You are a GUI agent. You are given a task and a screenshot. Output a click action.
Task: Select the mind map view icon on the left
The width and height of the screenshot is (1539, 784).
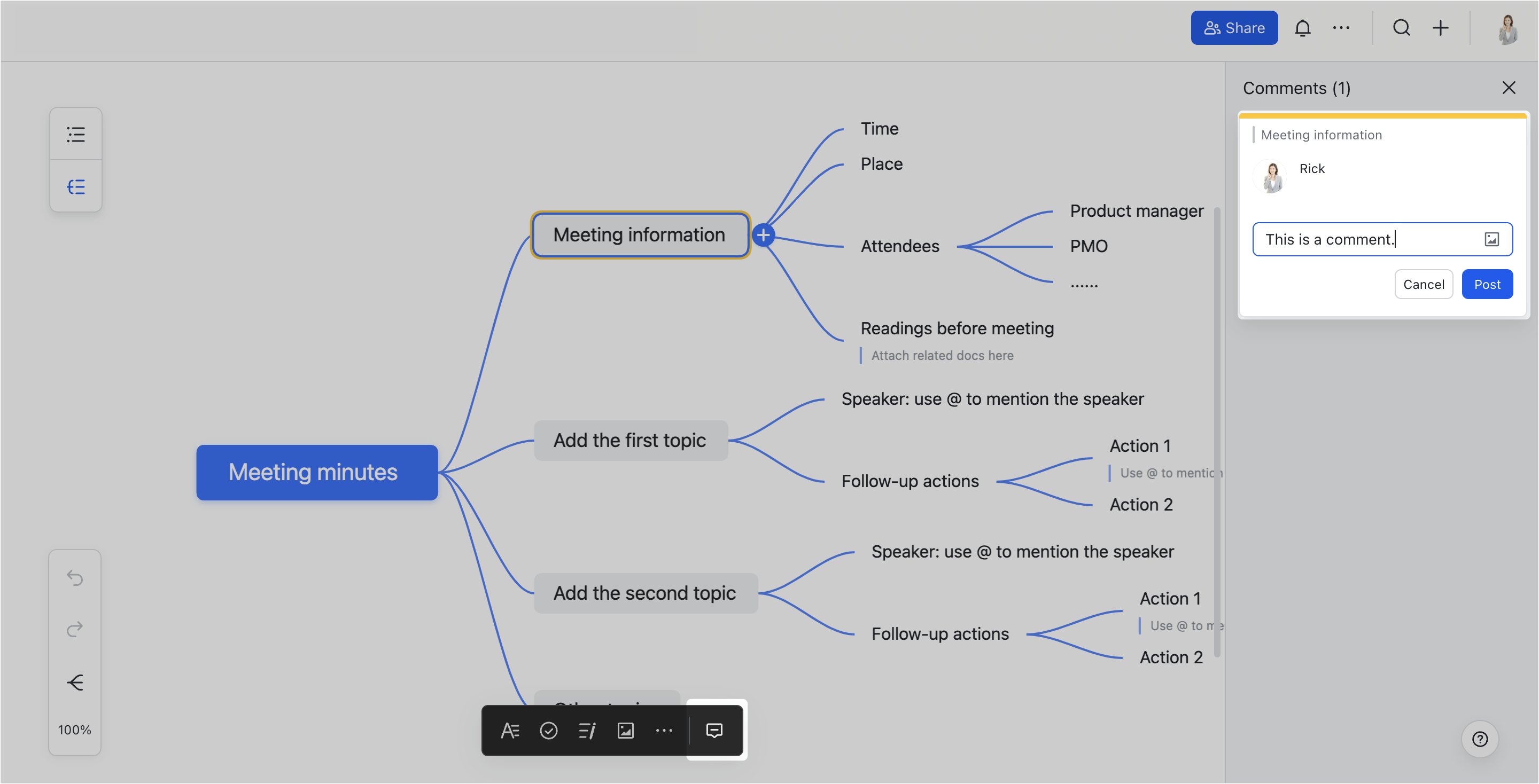pos(76,186)
